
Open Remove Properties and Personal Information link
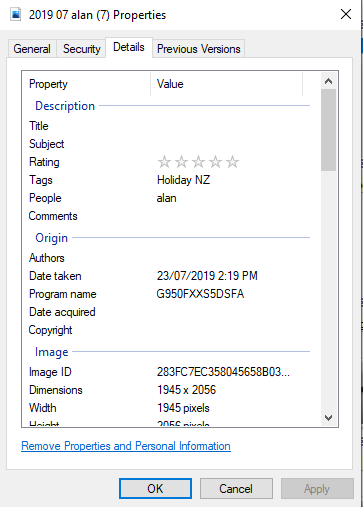pyautogui.click(x=126, y=446)
